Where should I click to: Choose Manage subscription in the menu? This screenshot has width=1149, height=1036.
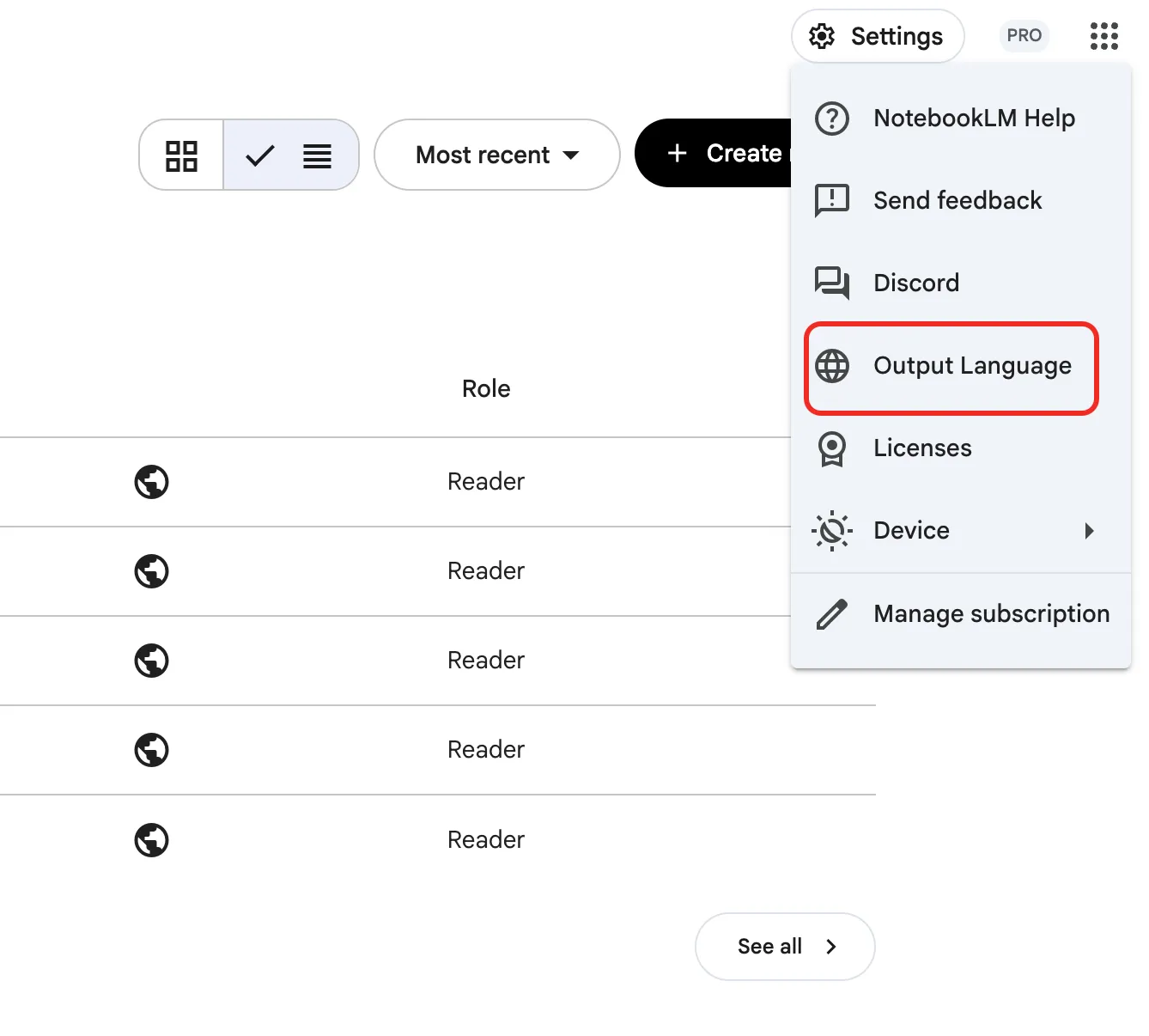pos(991,613)
